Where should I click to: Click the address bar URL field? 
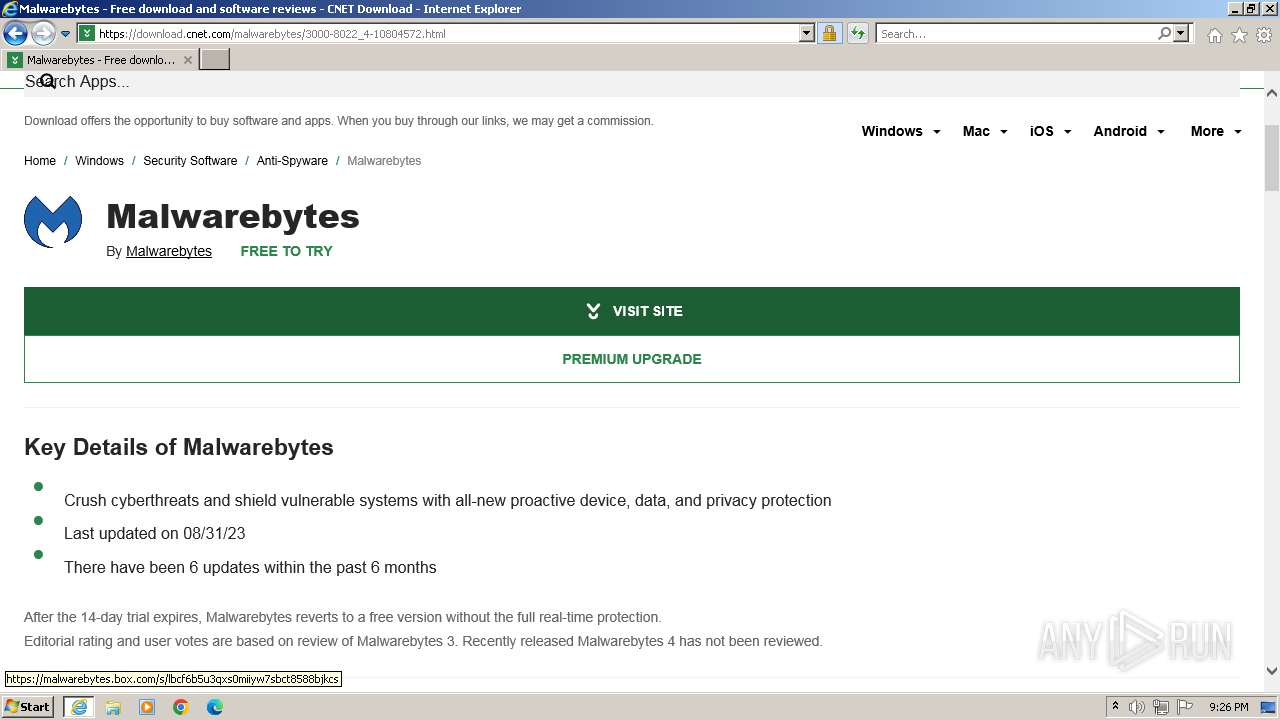(x=447, y=33)
